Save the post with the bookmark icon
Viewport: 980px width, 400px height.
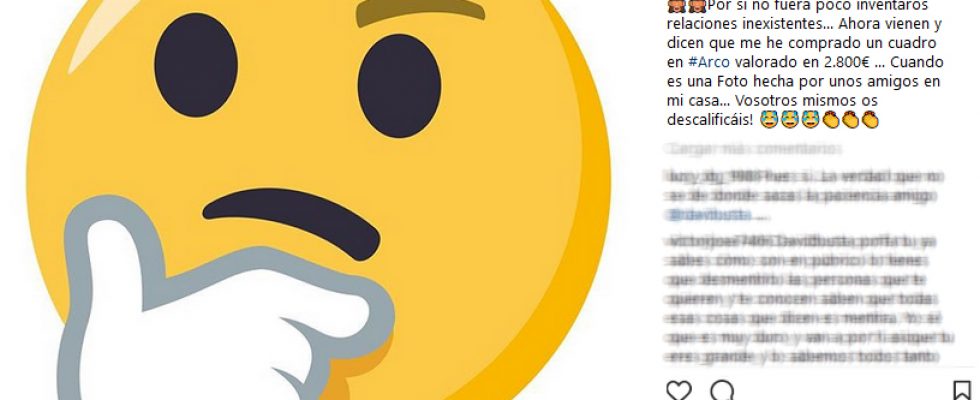[962, 391]
